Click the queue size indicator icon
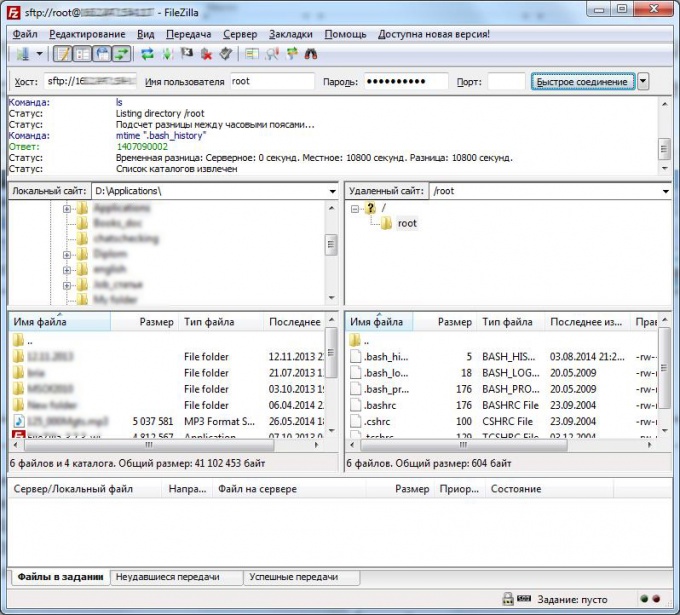 pyautogui.click(x=524, y=599)
